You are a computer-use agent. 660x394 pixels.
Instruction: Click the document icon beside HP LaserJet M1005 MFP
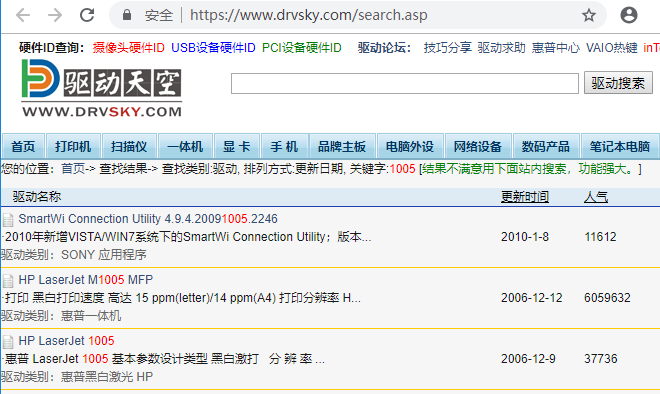[8, 281]
